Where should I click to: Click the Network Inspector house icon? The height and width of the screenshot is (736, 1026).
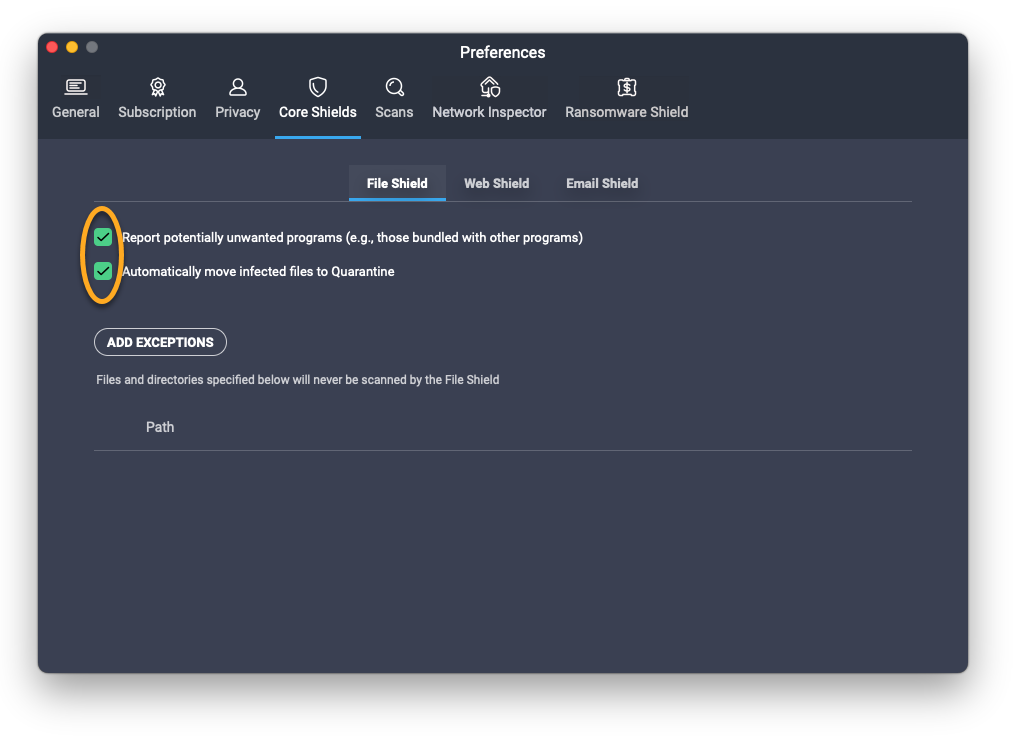[x=489, y=87]
